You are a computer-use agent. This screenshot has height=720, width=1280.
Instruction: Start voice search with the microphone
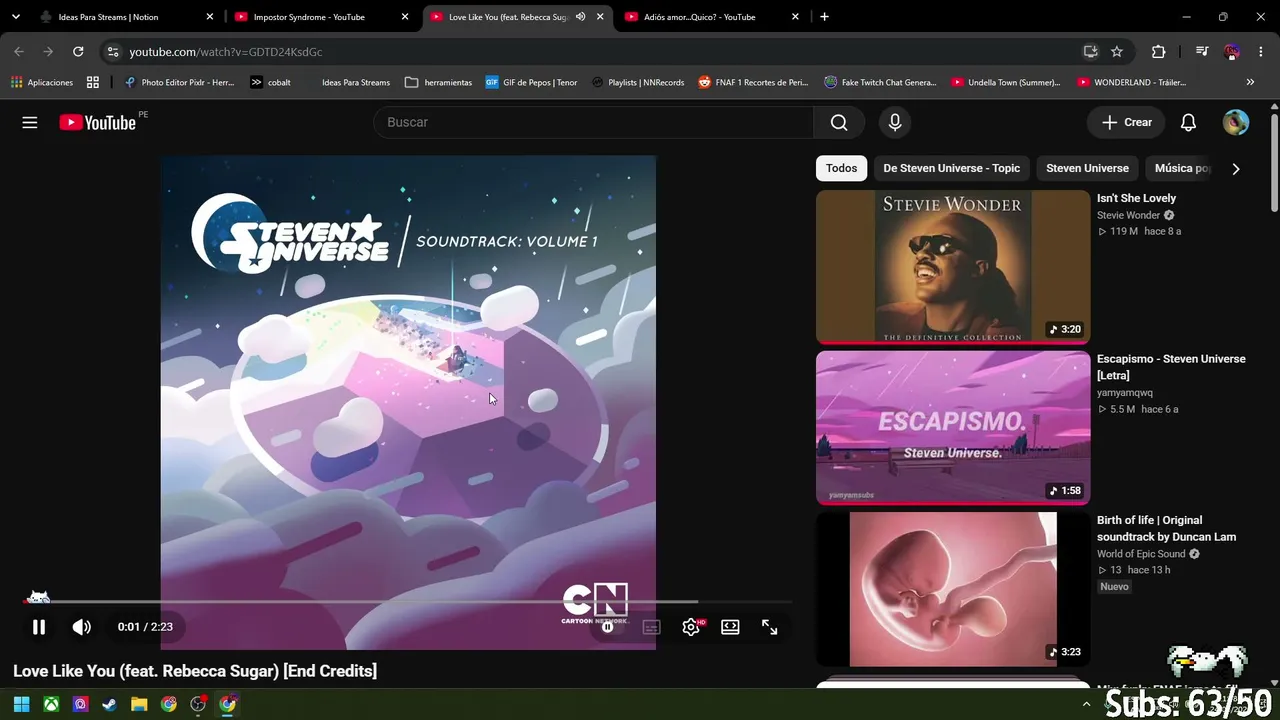(895, 122)
